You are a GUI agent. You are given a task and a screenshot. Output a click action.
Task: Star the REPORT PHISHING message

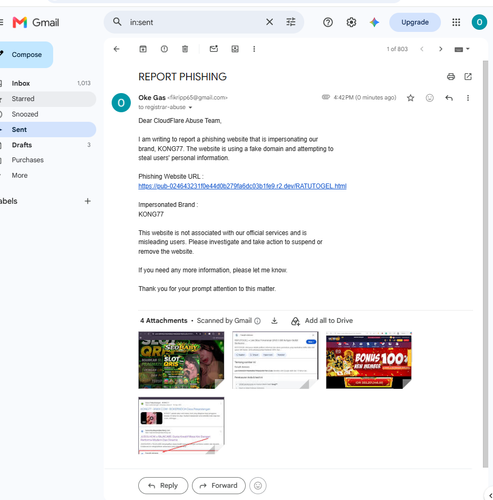click(410, 98)
